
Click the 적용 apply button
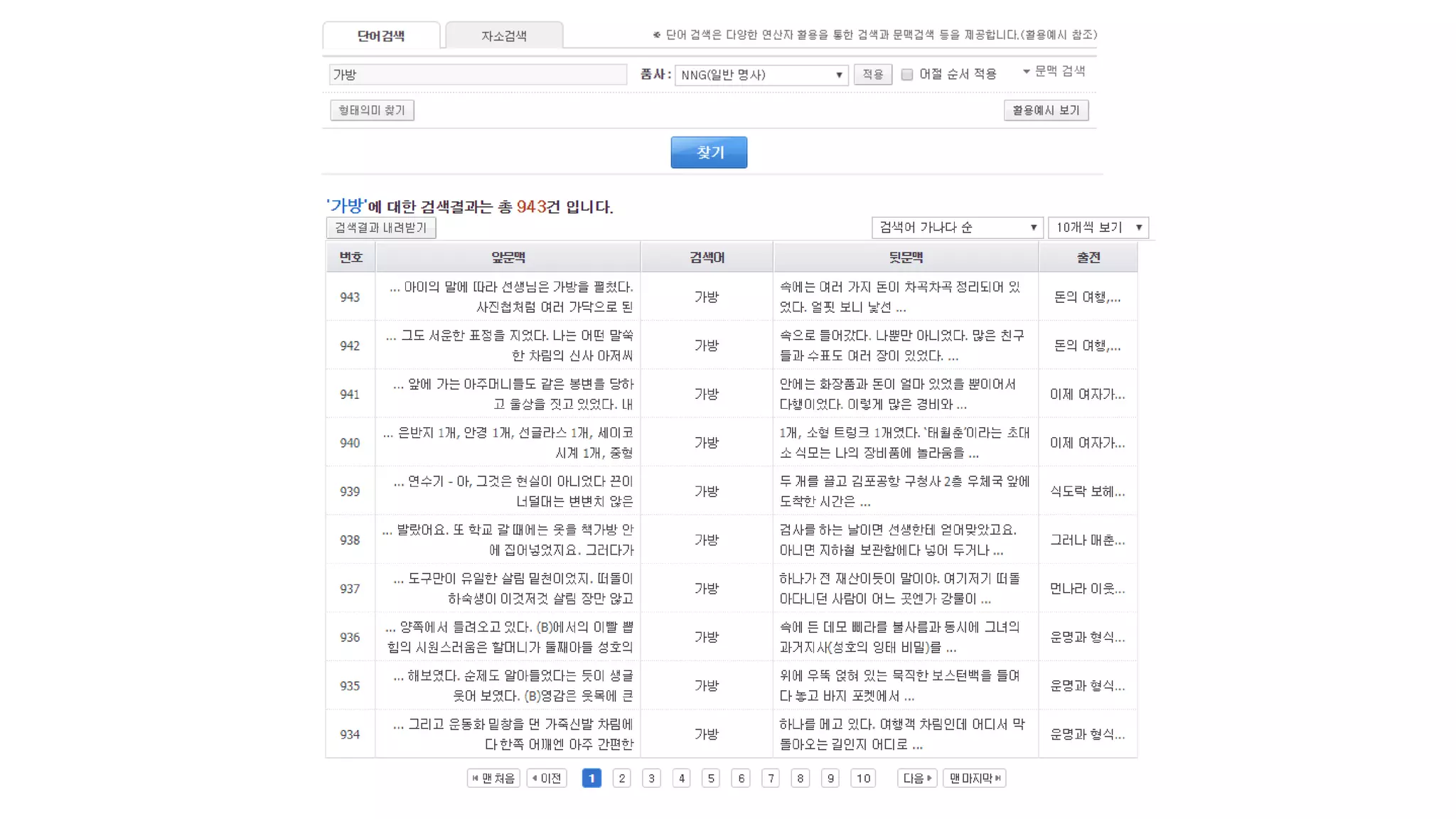click(x=872, y=75)
